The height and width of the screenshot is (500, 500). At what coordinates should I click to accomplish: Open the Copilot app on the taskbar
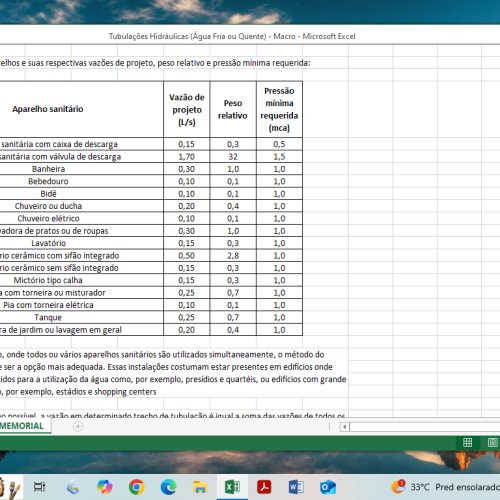[105, 487]
